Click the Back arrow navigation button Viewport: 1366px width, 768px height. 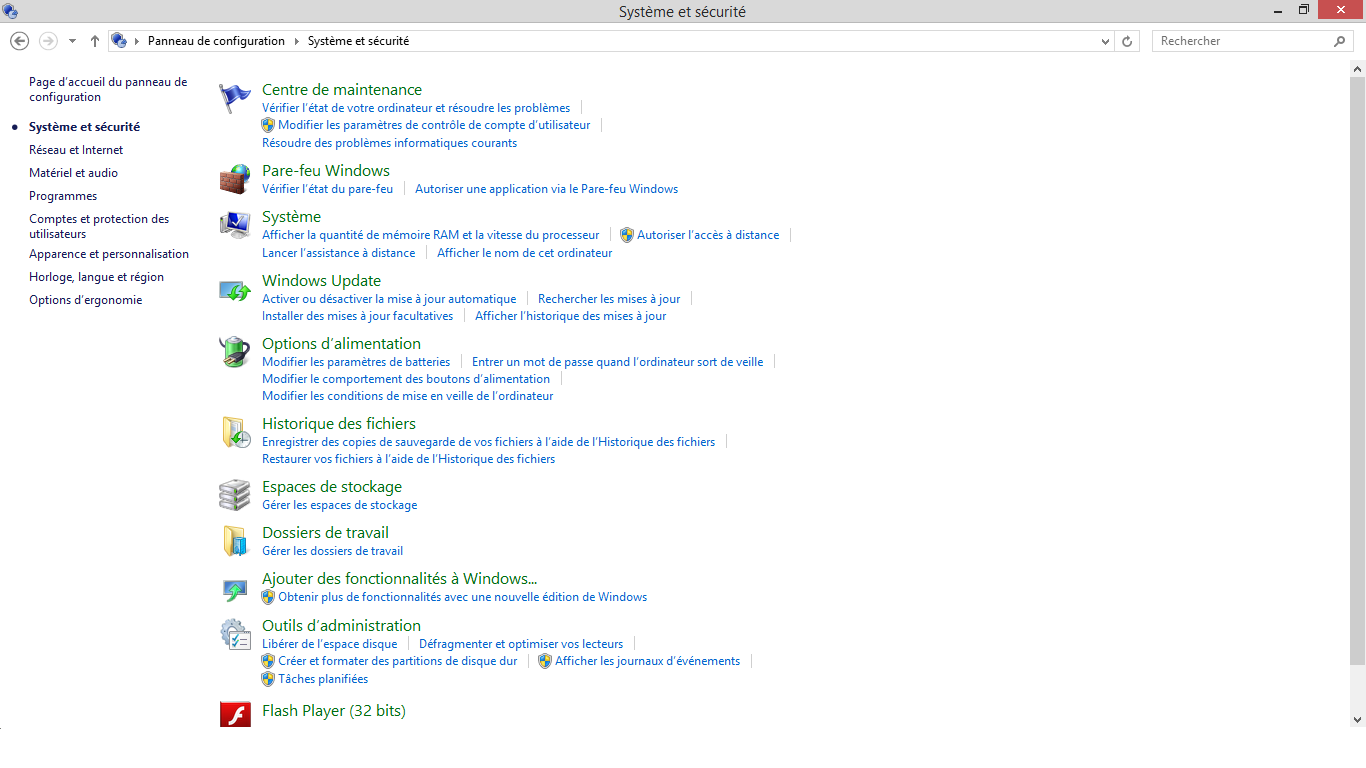coord(19,41)
